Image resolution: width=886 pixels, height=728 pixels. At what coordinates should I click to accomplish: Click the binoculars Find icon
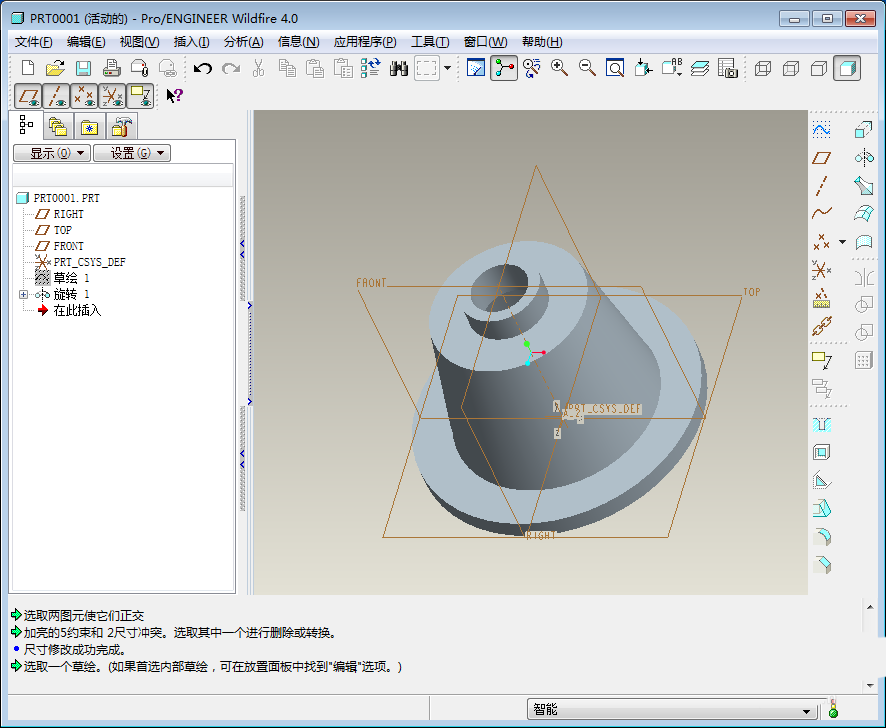(399, 68)
